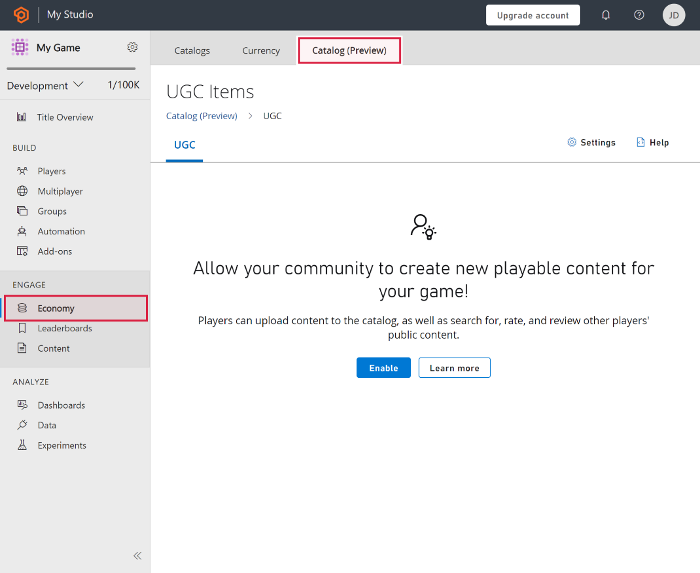Viewport: 700px width, 573px height.
Task: Click the Players sidebar icon
Action: [x=22, y=171]
